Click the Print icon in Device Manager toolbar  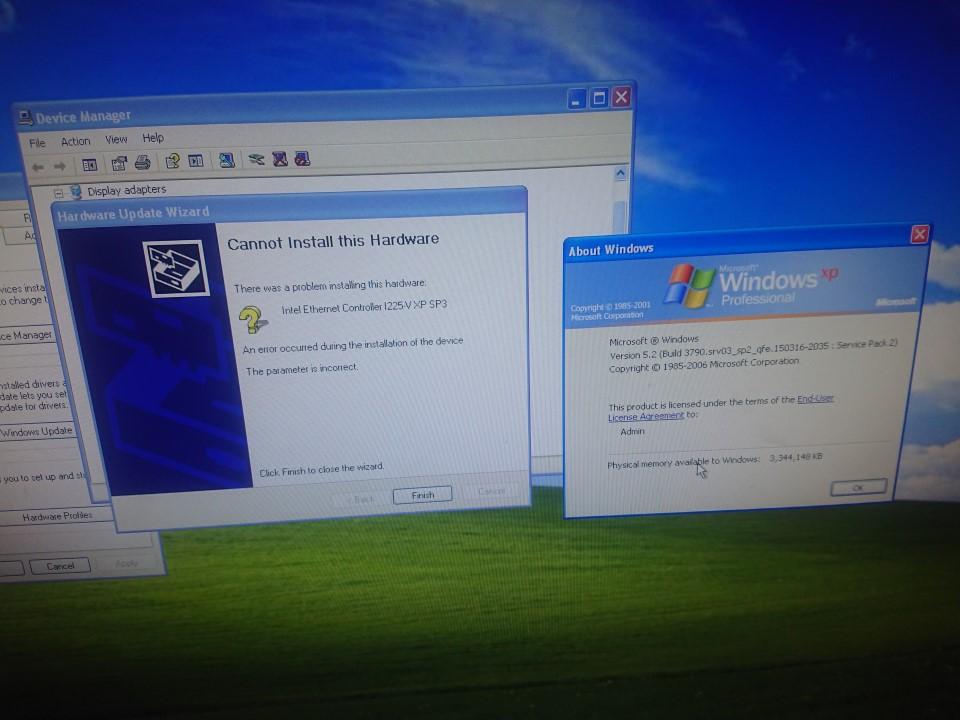tap(143, 163)
